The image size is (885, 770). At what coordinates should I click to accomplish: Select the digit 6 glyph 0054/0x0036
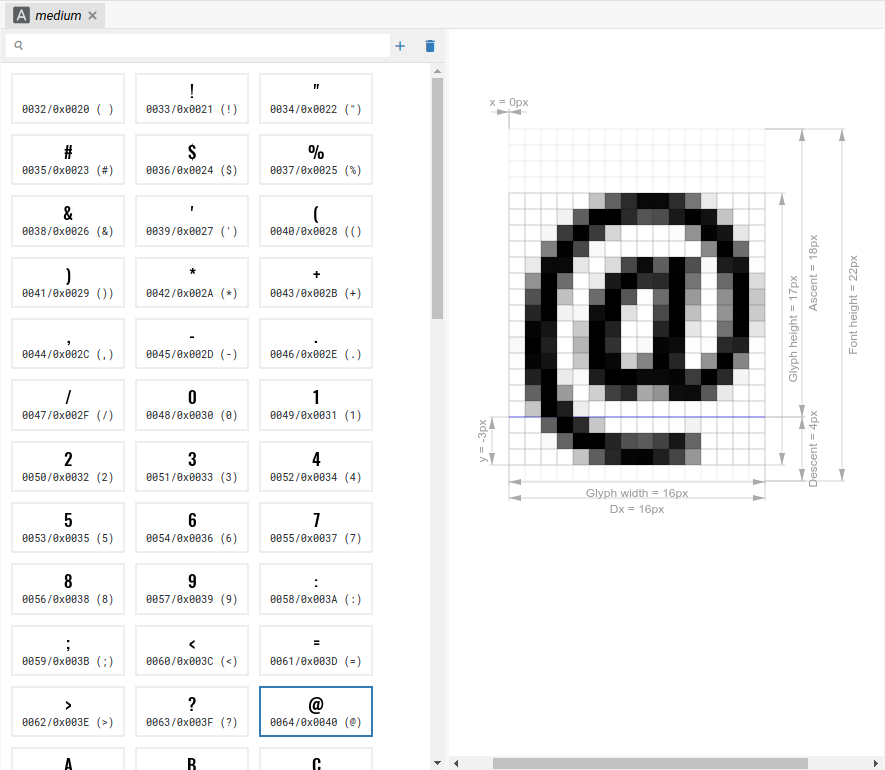click(192, 527)
